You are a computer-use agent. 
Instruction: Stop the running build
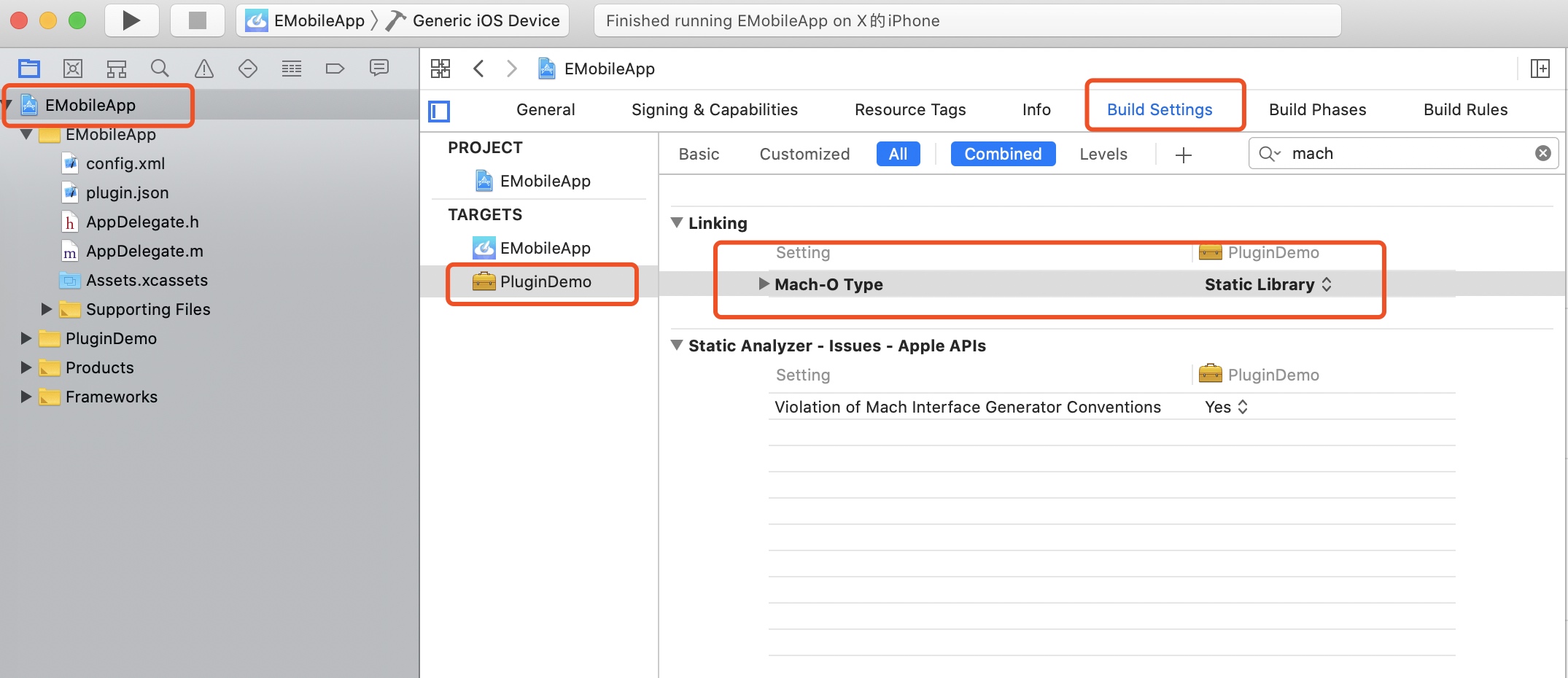click(197, 20)
